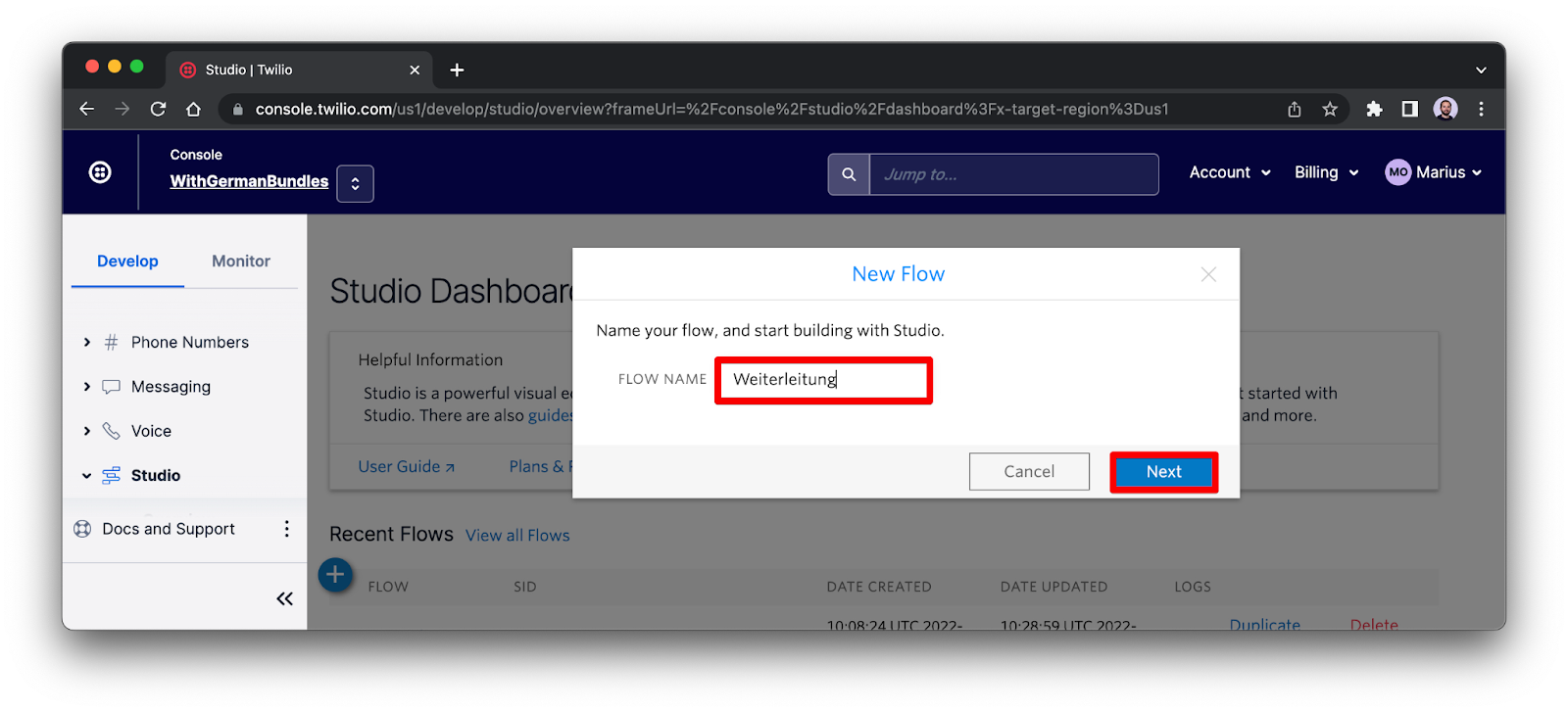
Task: Open Phone Numbers in sidebar
Action: click(190, 342)
